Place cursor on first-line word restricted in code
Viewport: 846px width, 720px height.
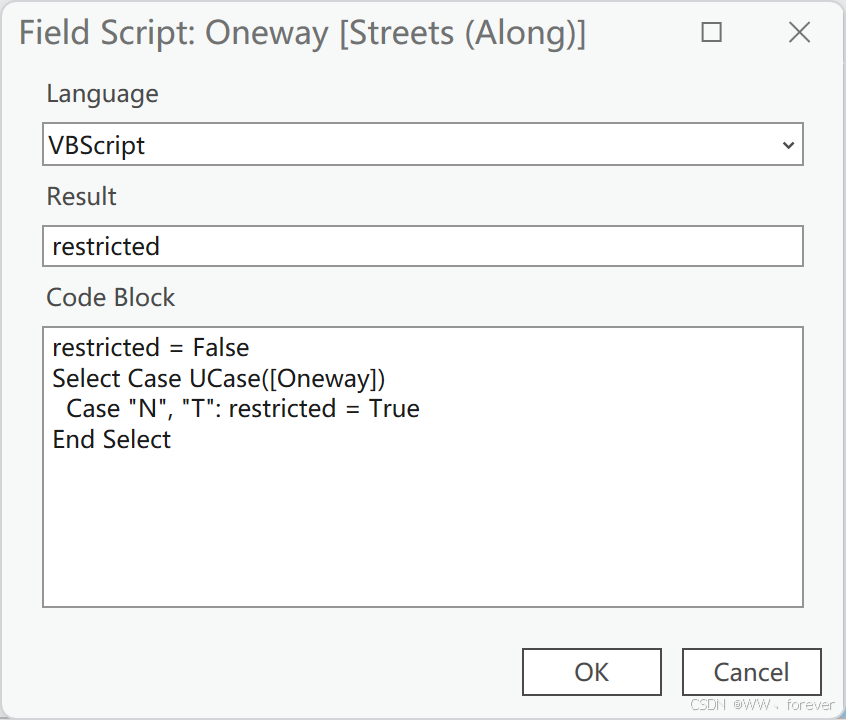pyautogui.click(x=106, y=348)
